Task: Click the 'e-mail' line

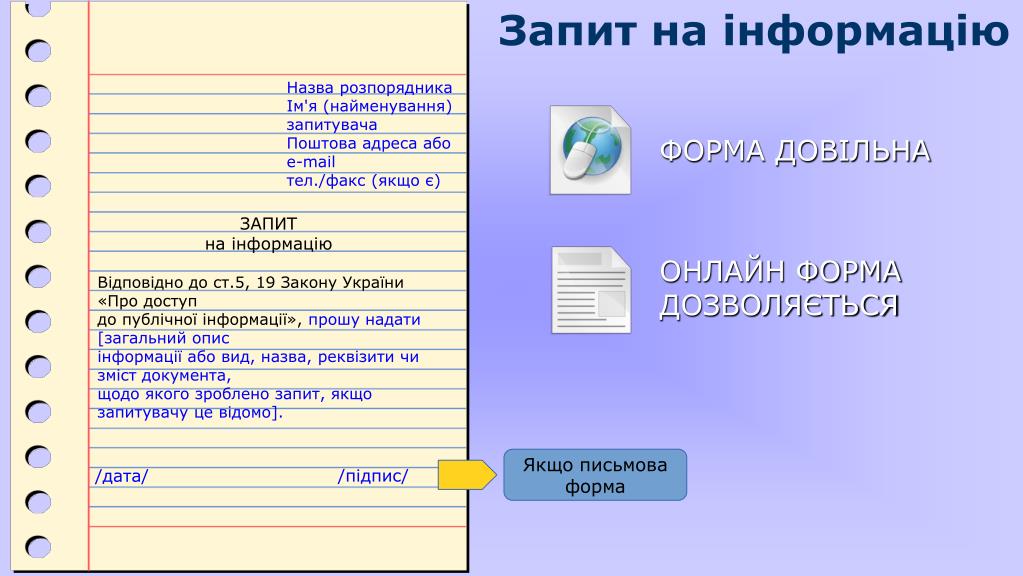Action: pyautogui.click(x=311, y=162)
